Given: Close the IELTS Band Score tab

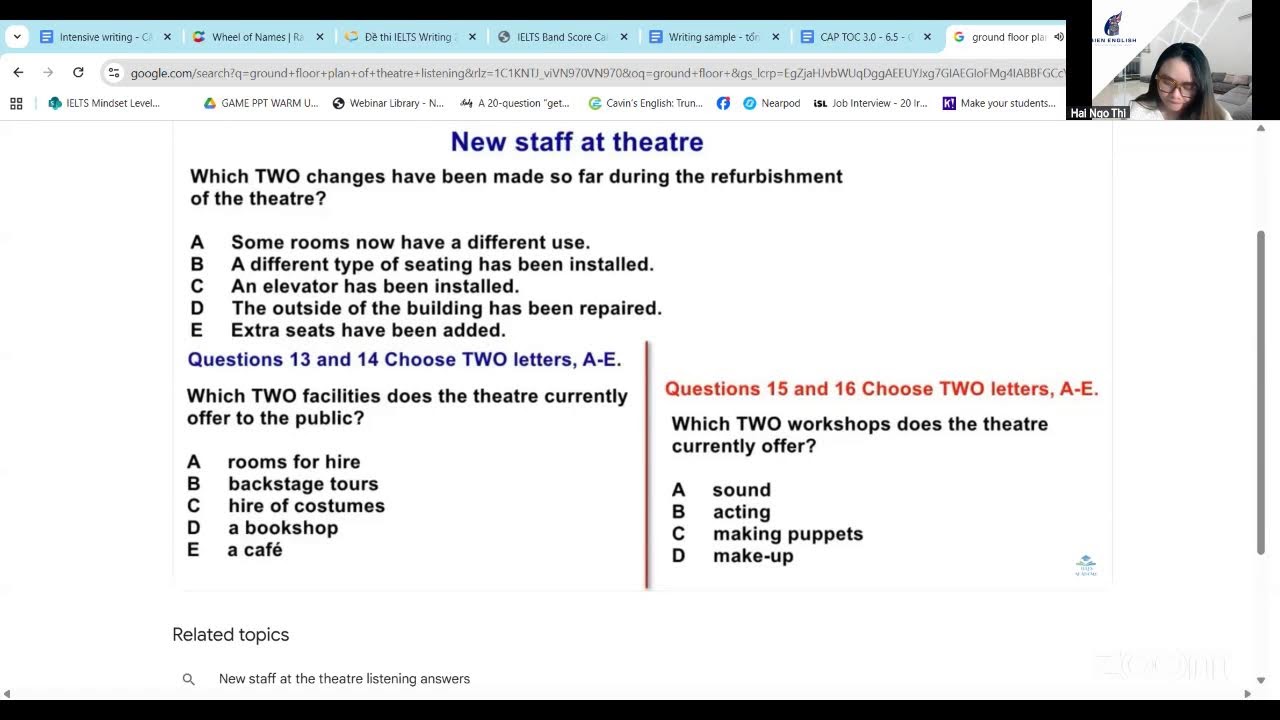Looking at the screenshot, I should click(624, 37).
